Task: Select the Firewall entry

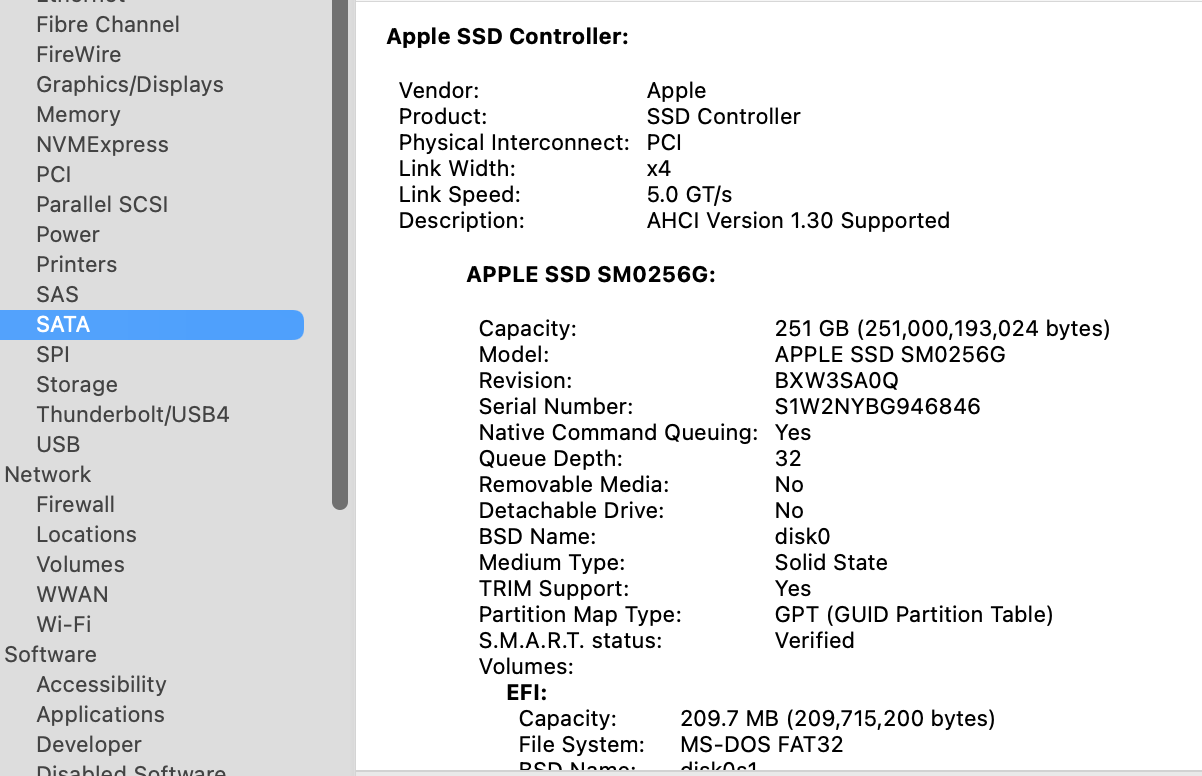Action: tap(75, 504)
